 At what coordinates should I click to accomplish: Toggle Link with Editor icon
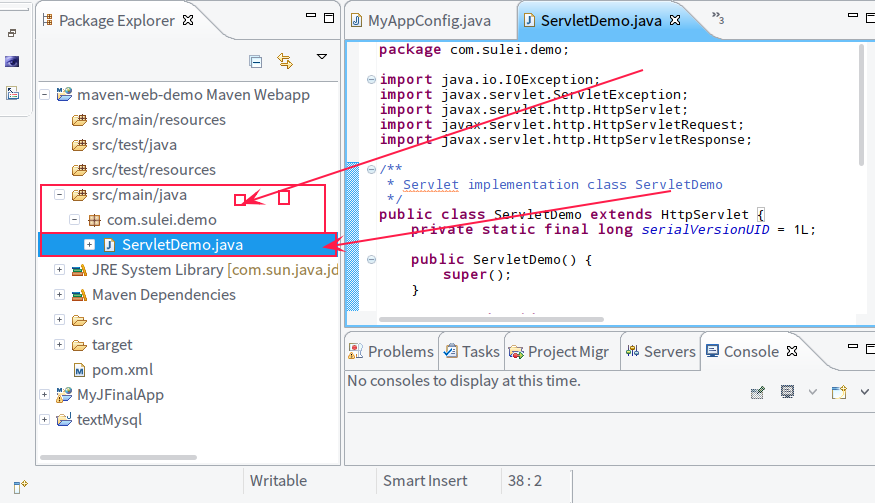[285, 61]
